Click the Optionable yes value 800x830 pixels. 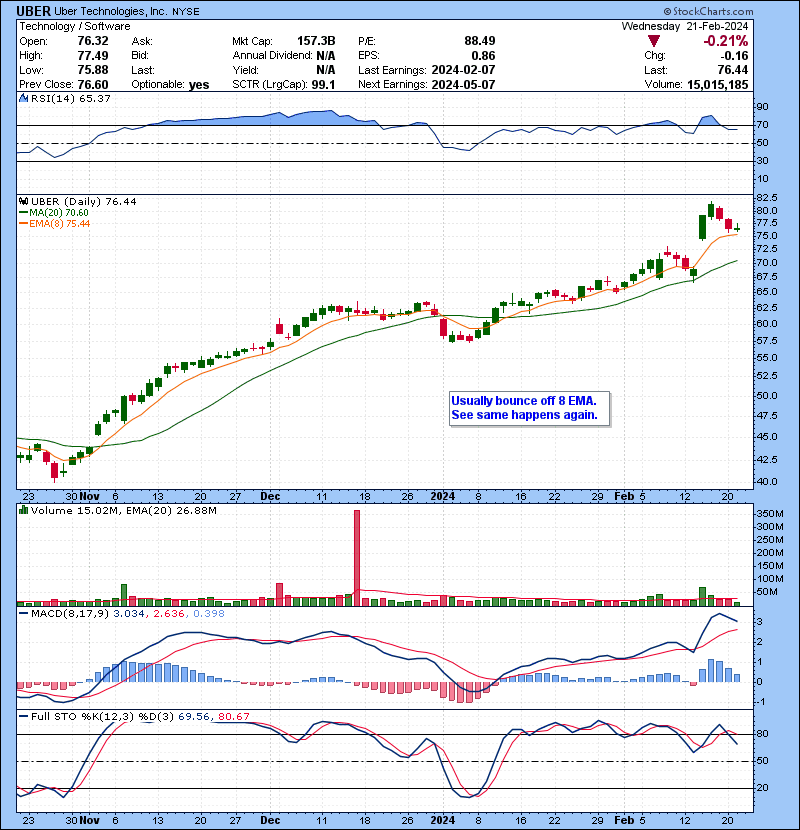199,85
